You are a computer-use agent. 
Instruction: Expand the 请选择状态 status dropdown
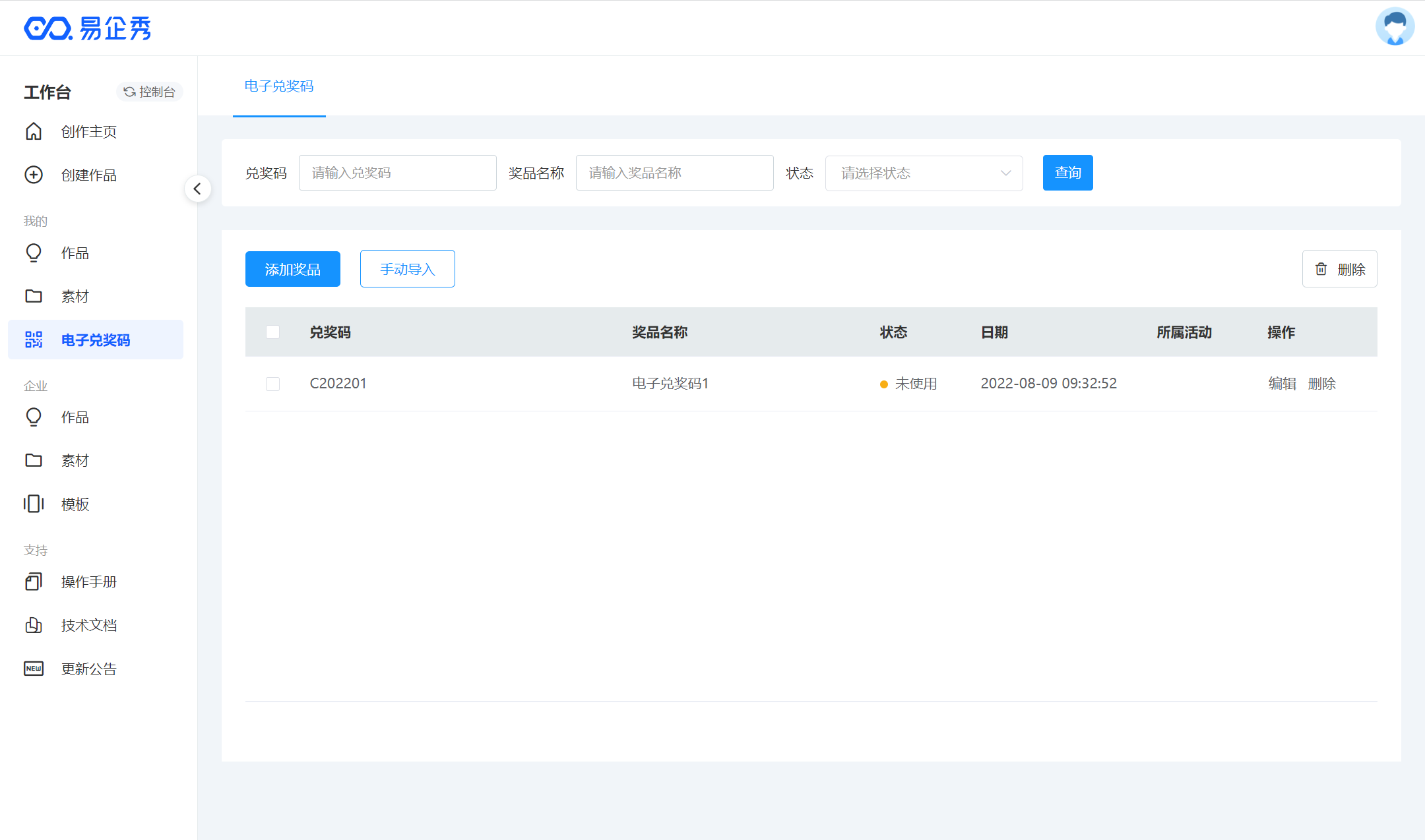[x=924, y=173]
